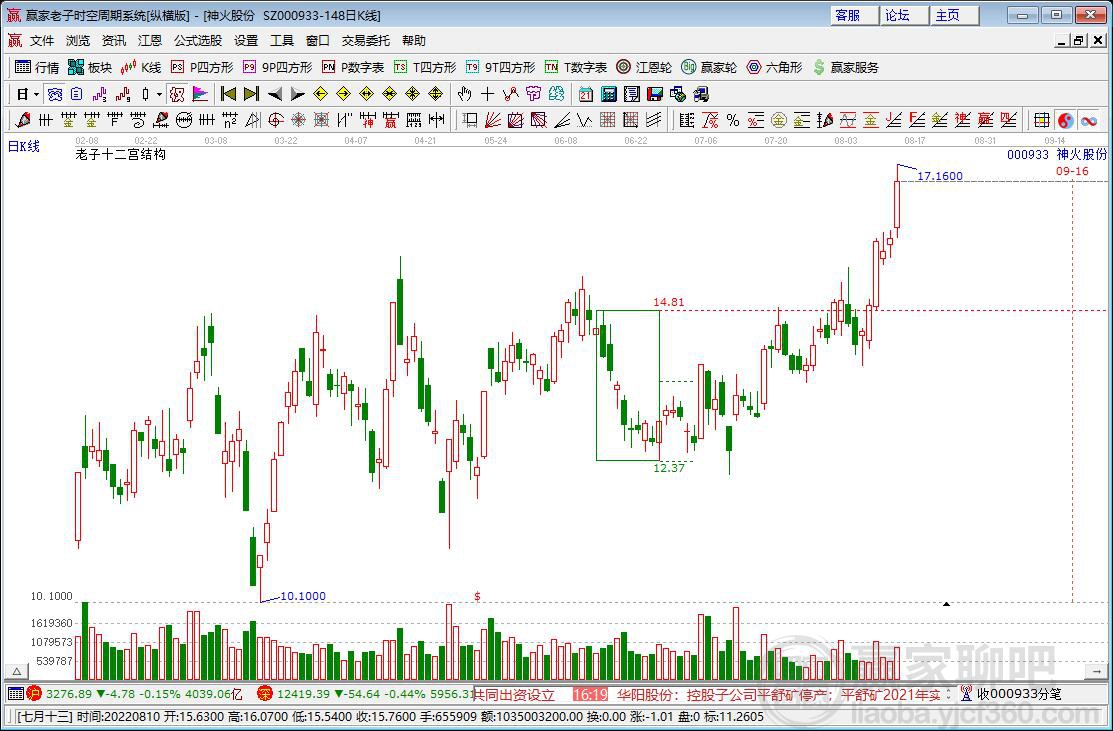
Task: Toggle the infinity symbol button
Action: 1089,120
